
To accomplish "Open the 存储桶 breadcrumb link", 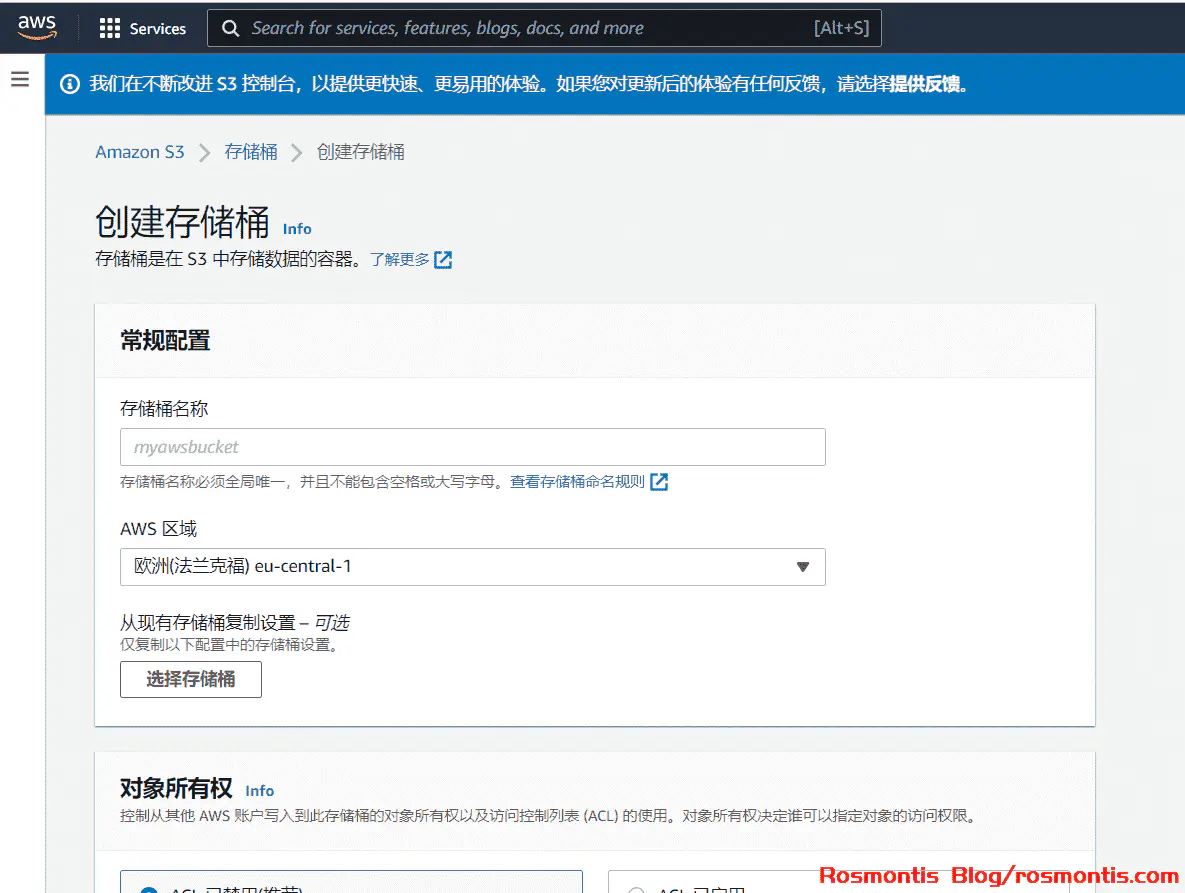I will pyautogui.click(x=251, y=152).
